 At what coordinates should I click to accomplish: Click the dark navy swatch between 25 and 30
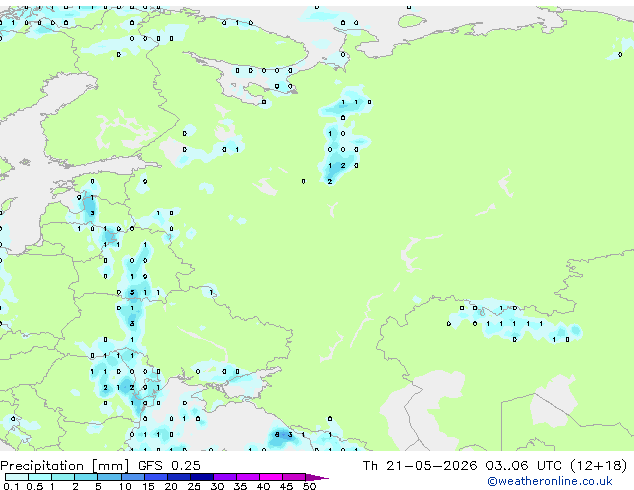[x=201, y=477]
